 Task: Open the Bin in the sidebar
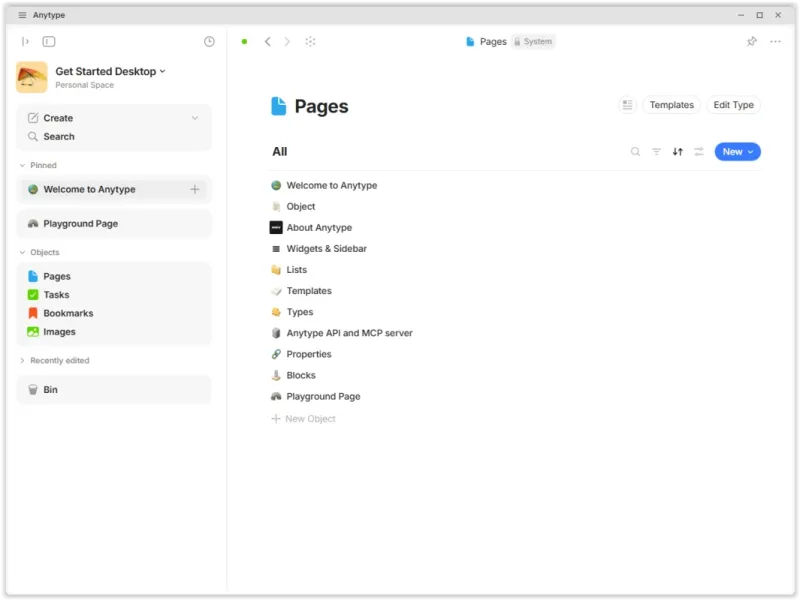click(114, 390)
